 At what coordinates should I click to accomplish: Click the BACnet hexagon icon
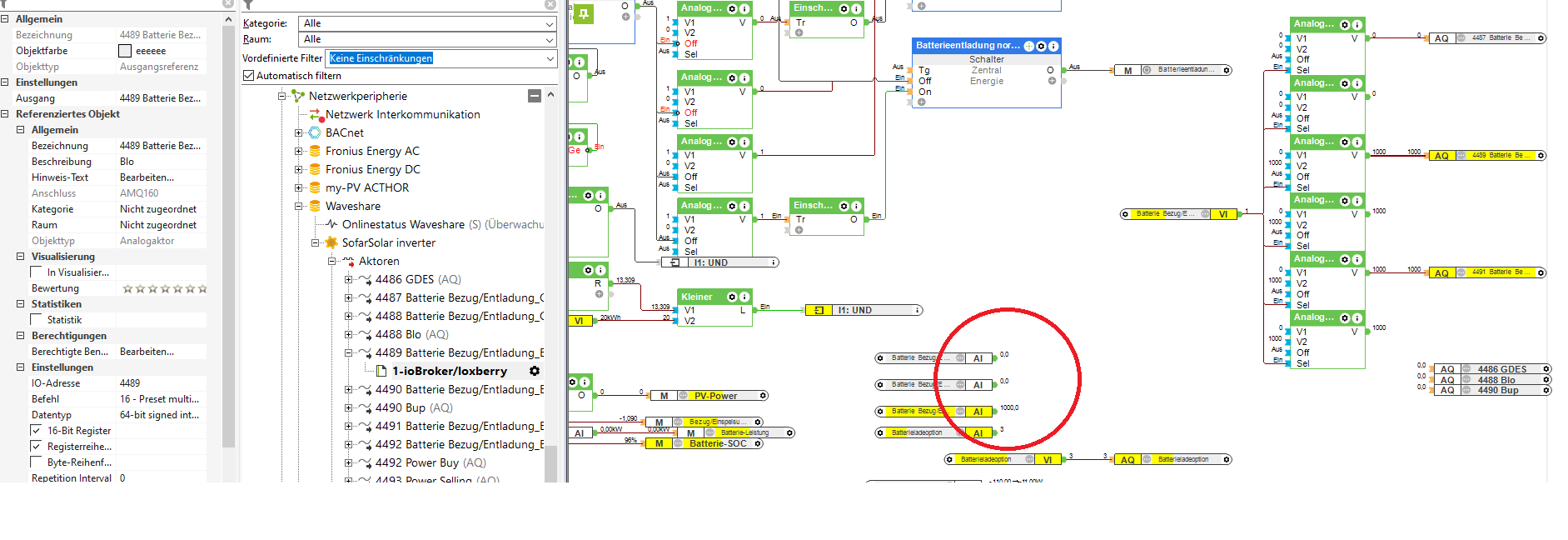(x=315, y=132)
